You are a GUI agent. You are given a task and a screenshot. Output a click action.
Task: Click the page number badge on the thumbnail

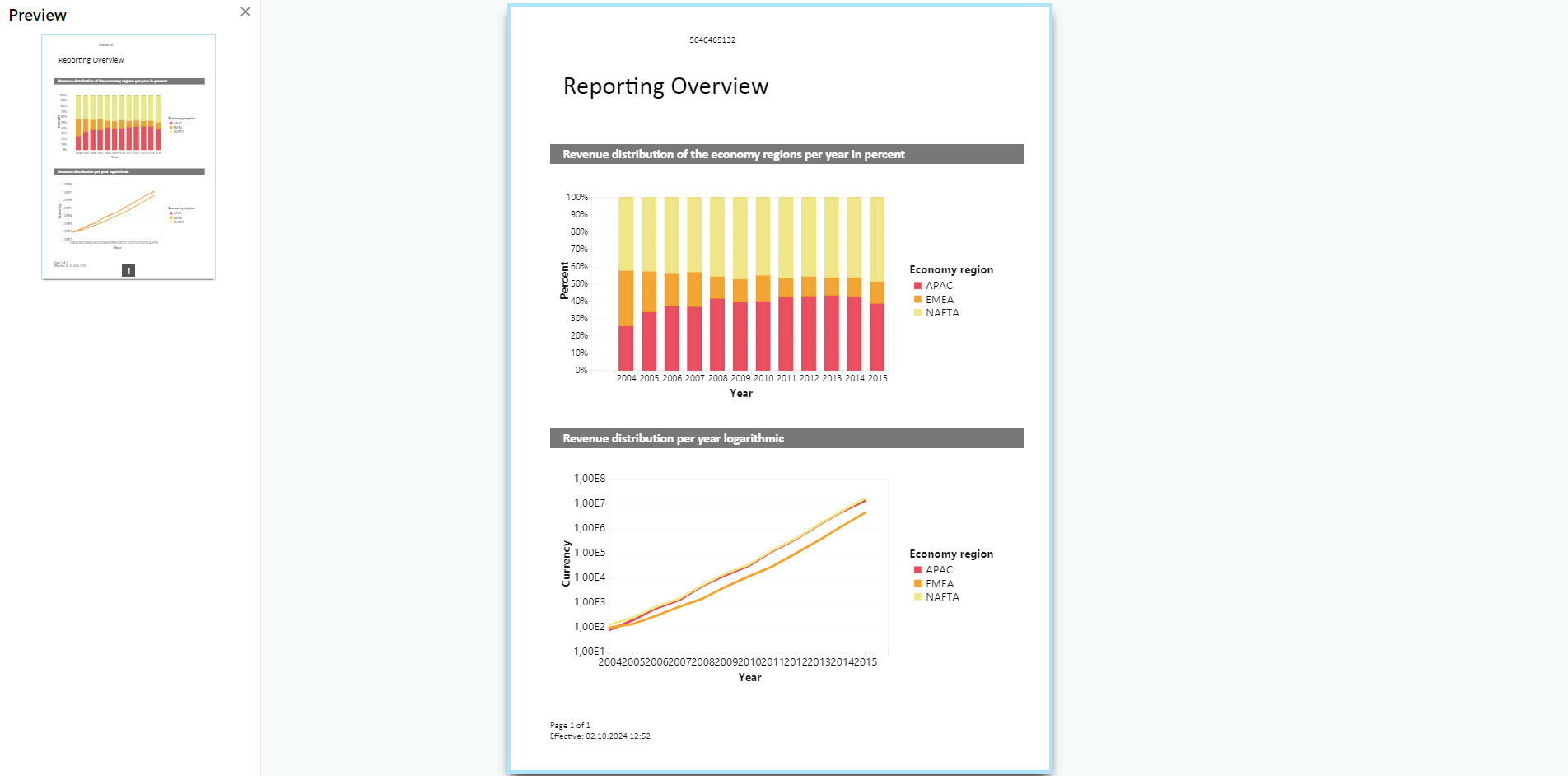(x=128, y=271)
